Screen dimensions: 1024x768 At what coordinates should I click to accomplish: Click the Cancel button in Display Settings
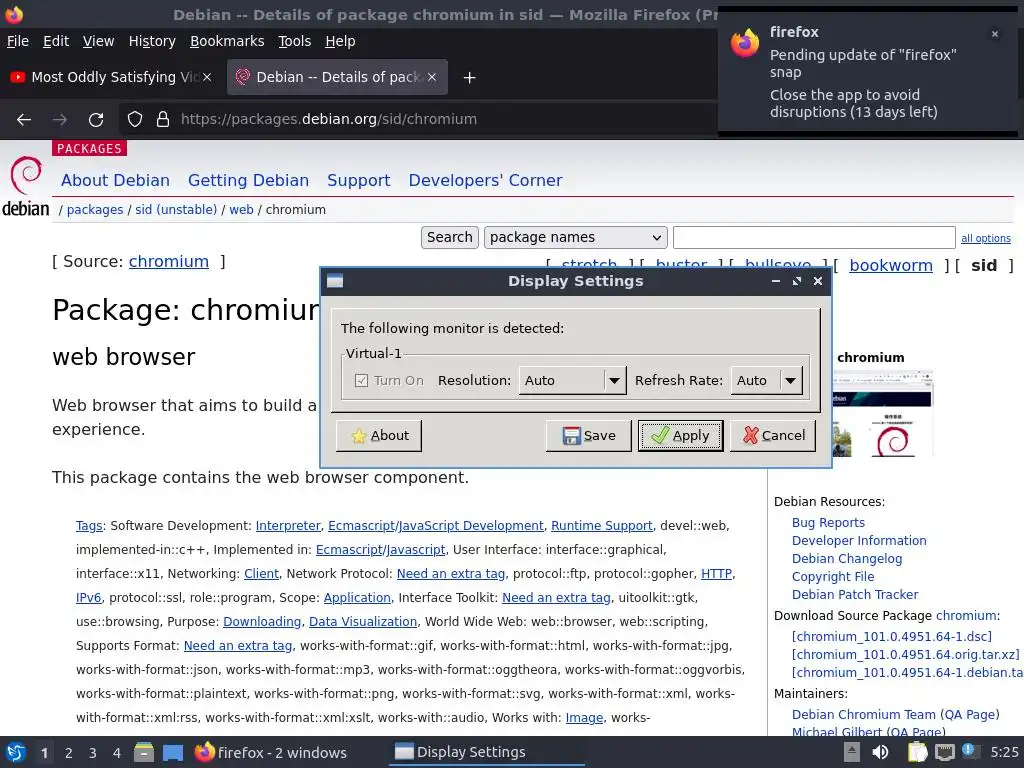773,436
